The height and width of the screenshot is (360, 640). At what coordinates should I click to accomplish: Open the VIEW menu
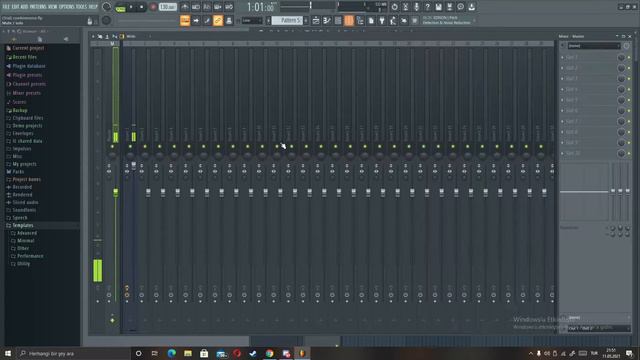53,7
